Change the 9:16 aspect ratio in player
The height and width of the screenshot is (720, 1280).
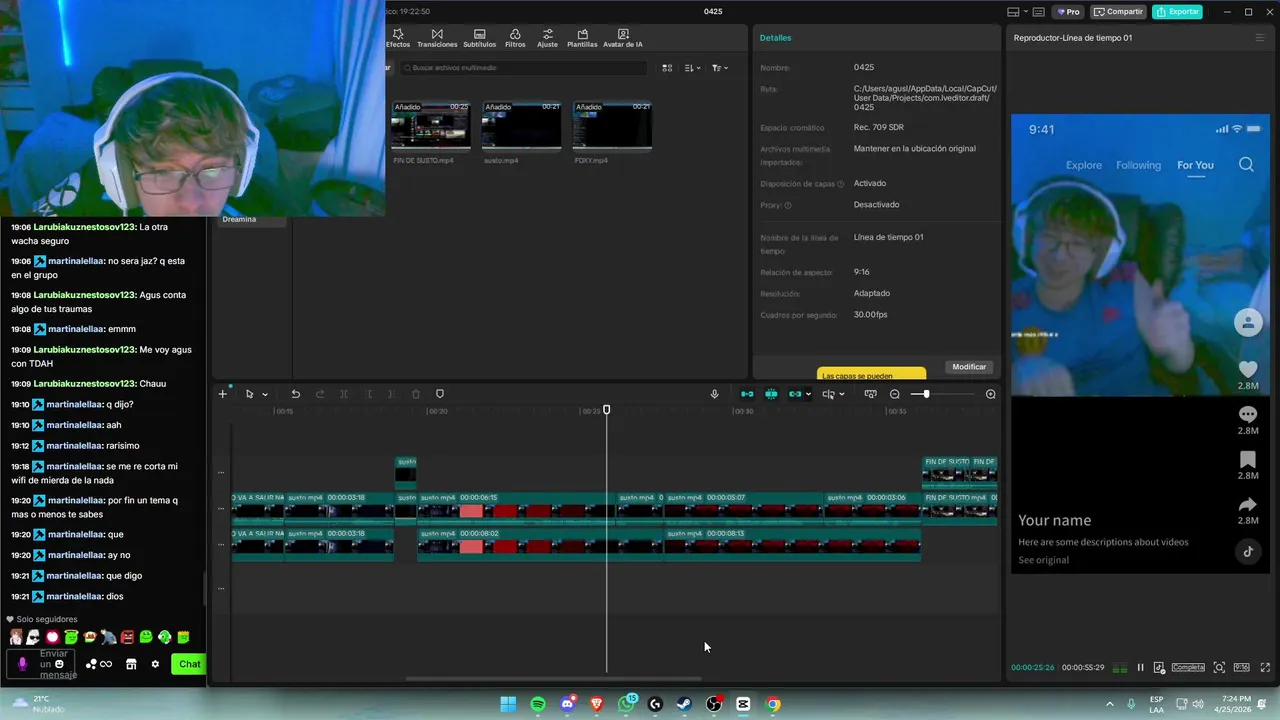pos(1241,667)
